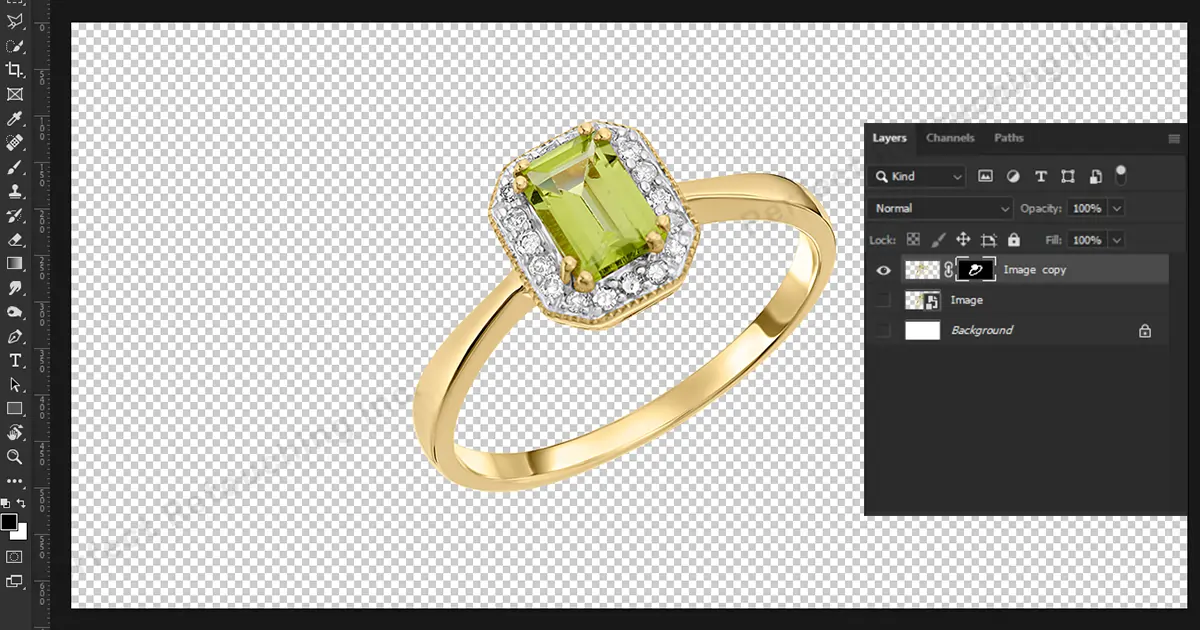
Task: Open the Layers panel menu
Action: coord(1172,139)
